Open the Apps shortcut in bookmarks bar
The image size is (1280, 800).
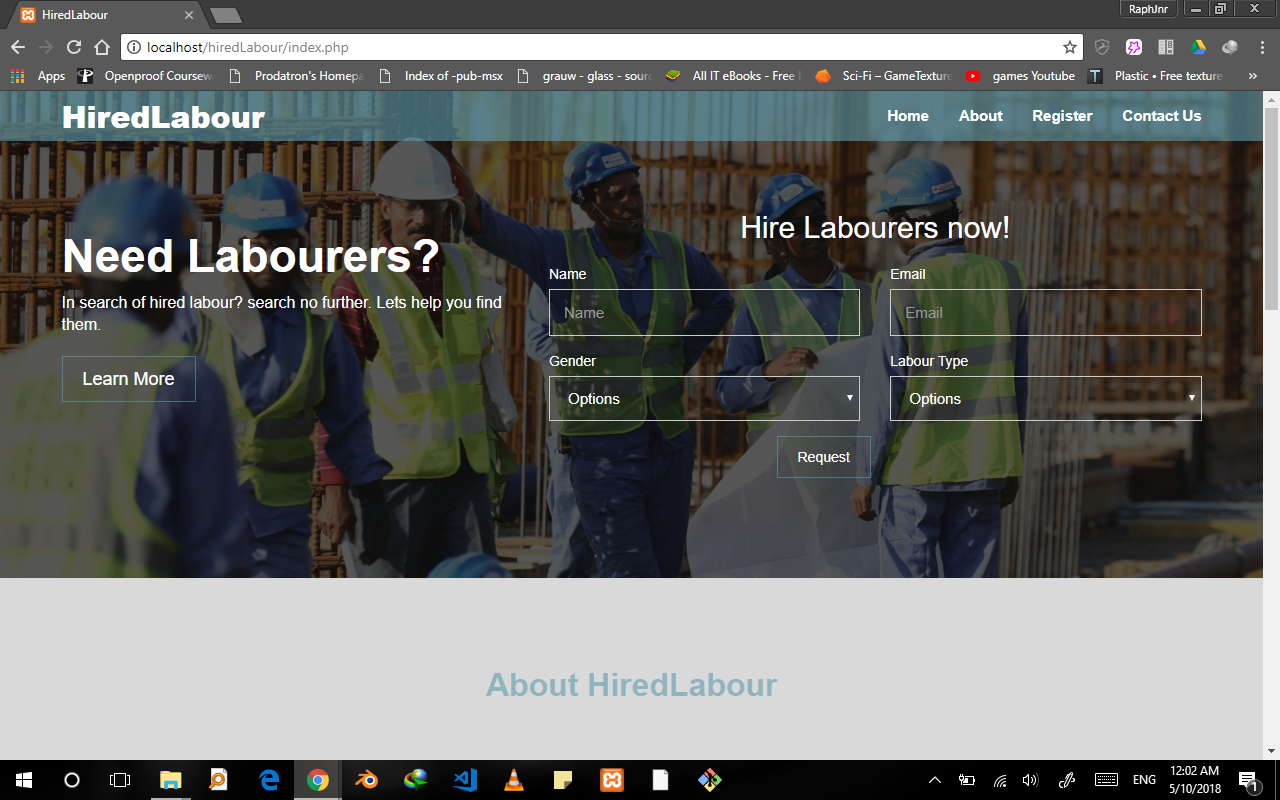click(x=38, y=76)
